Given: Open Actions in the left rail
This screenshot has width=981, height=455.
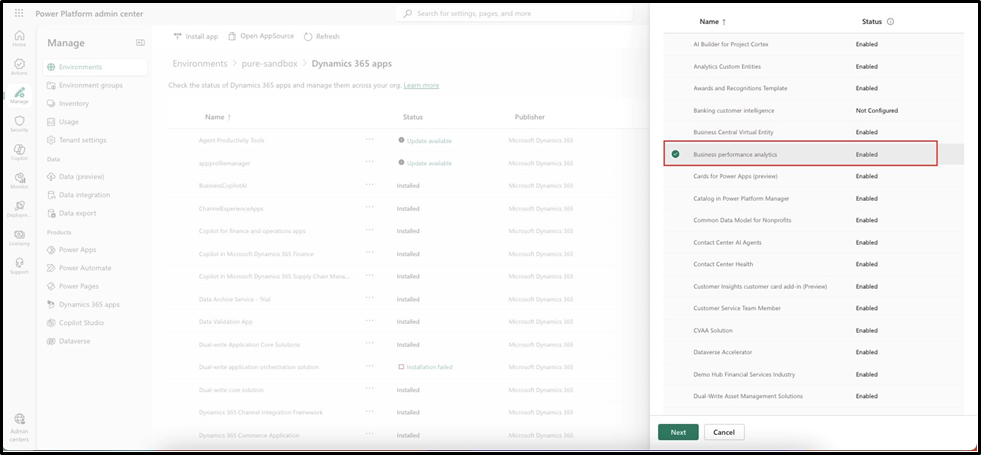Looking at the screenshot, I should pyautogui.click(x=19, y=67).
